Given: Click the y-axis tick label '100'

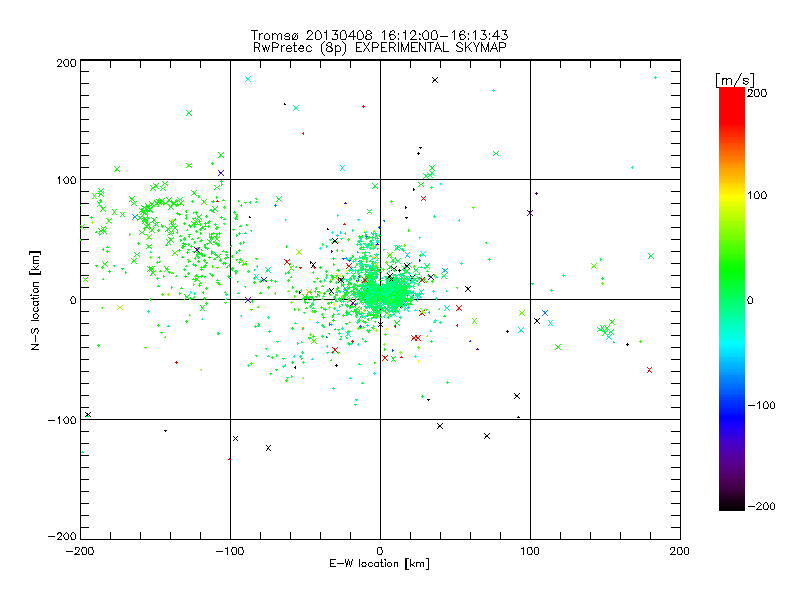Looking at the screenshot, I should 66,180.
